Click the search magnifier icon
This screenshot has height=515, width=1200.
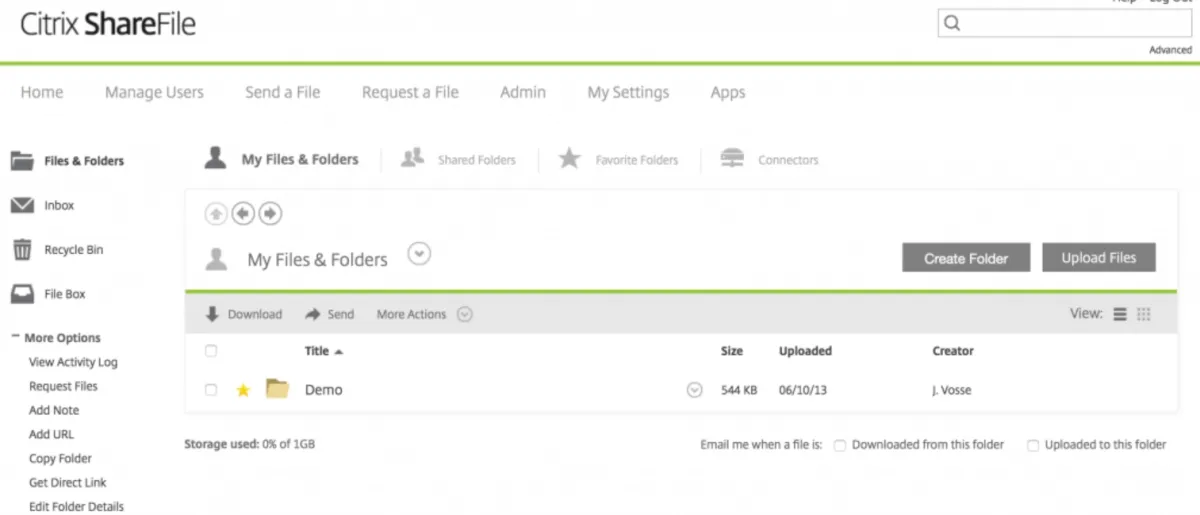(x=952, y=23)
